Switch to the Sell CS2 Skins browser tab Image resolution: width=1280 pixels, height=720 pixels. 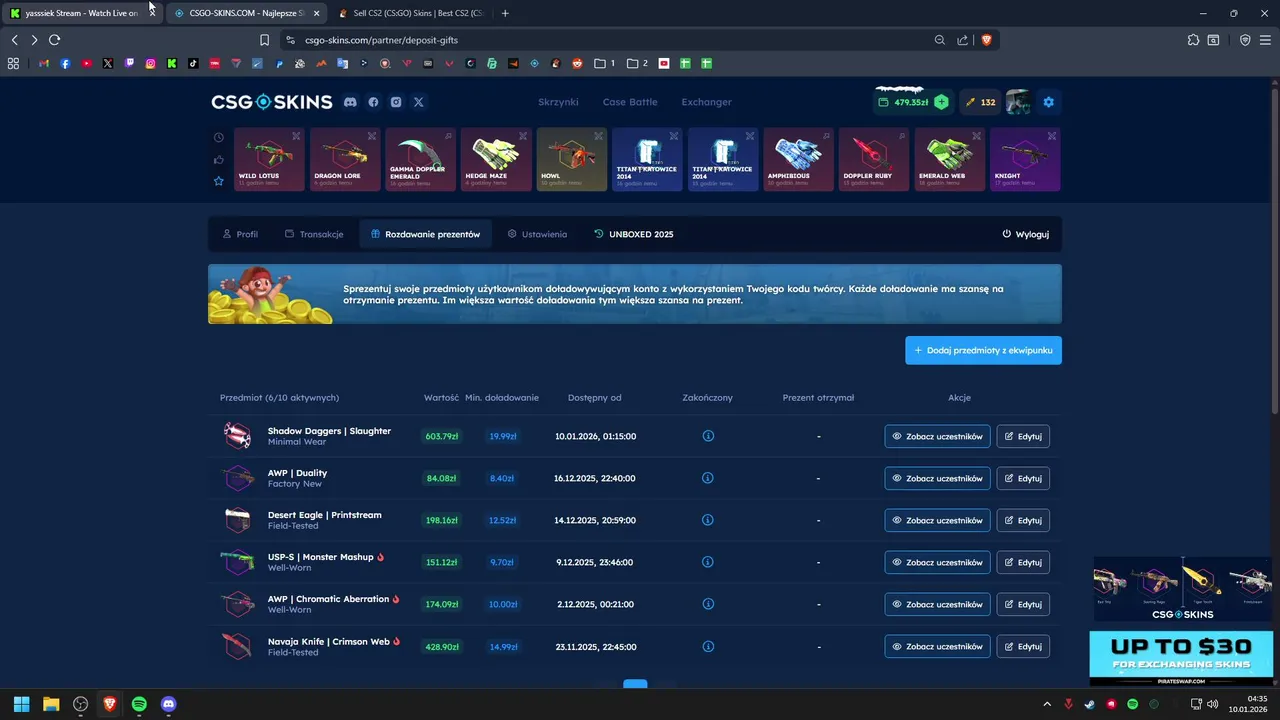(x=410, y=13)
